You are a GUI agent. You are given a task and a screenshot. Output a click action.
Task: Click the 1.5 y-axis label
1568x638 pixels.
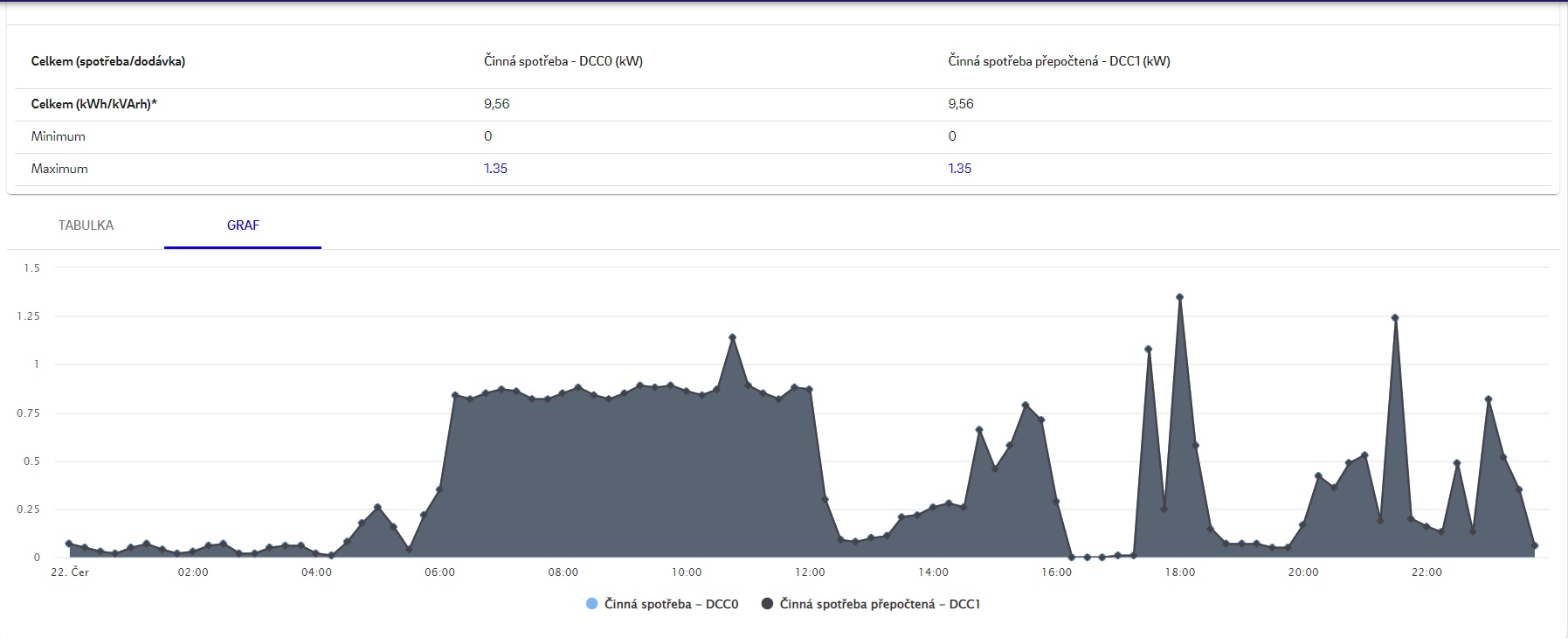point(32,268)
